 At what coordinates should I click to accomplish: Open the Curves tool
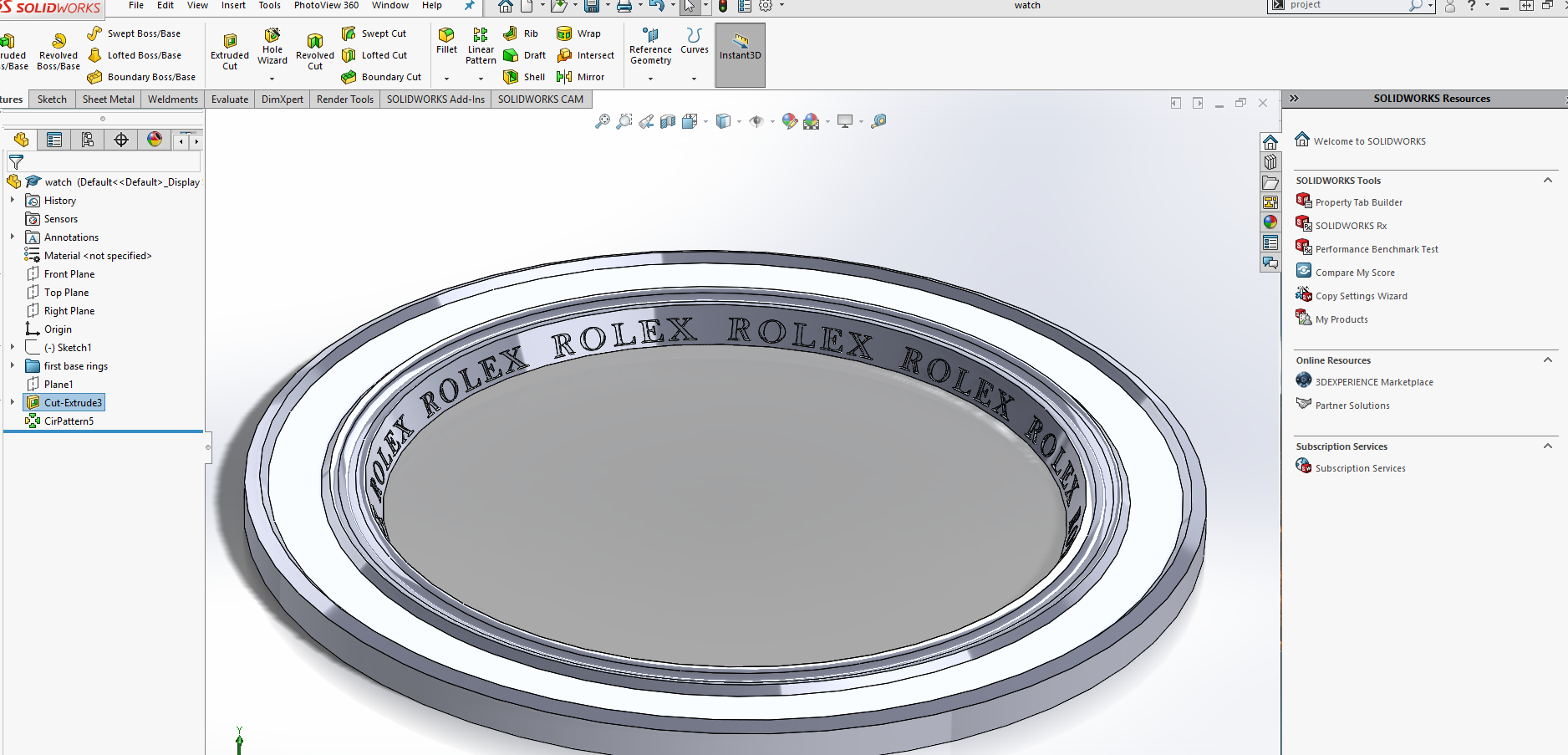pos(694,41)
